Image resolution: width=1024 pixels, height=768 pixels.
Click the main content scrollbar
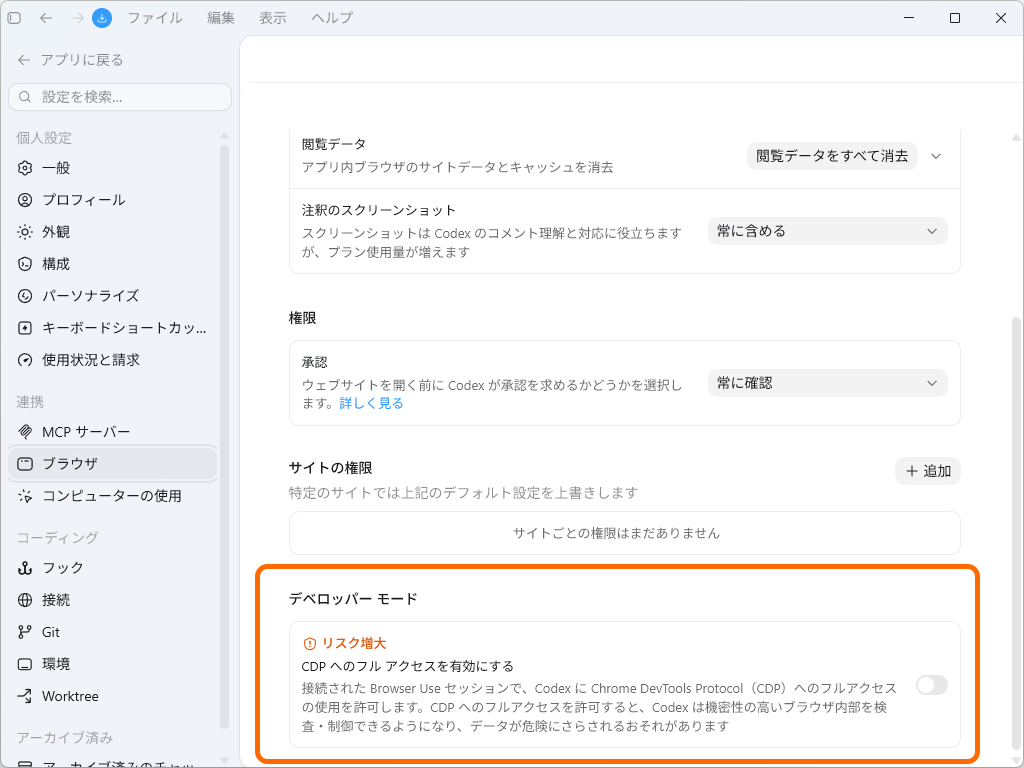(x=1016, y=534)
